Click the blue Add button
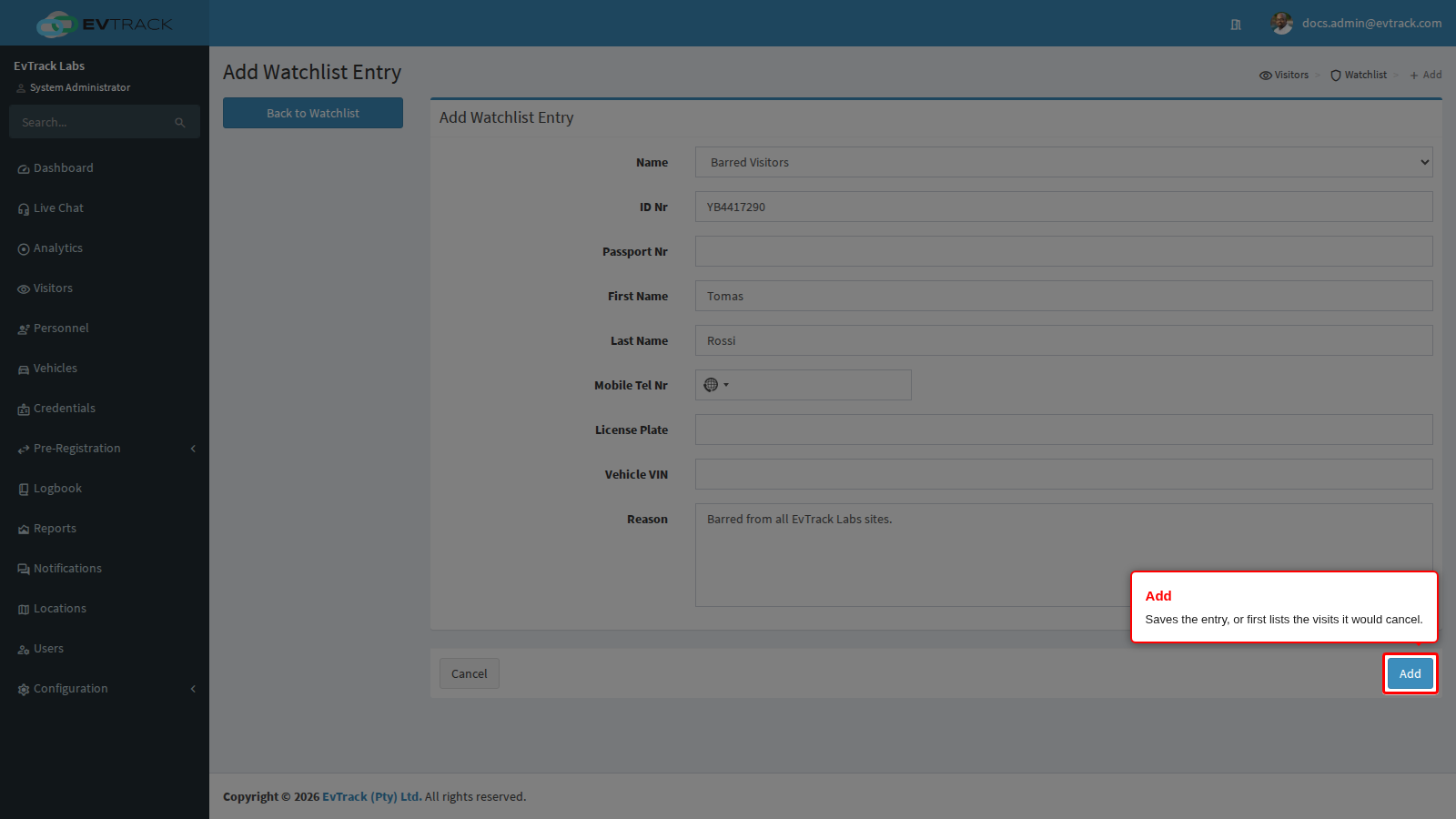1456x819 pixels. point(1410,673)
